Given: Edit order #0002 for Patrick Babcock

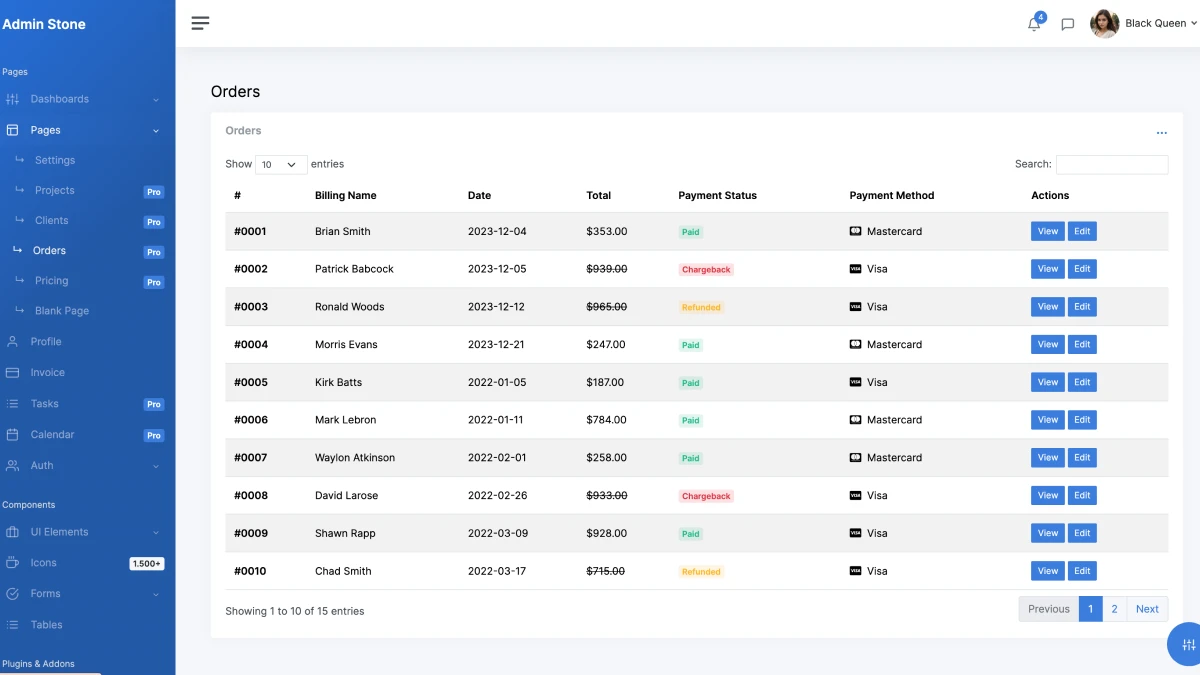Looking at the screenshot, I should pyautogui.click(x=1082, y=269).
